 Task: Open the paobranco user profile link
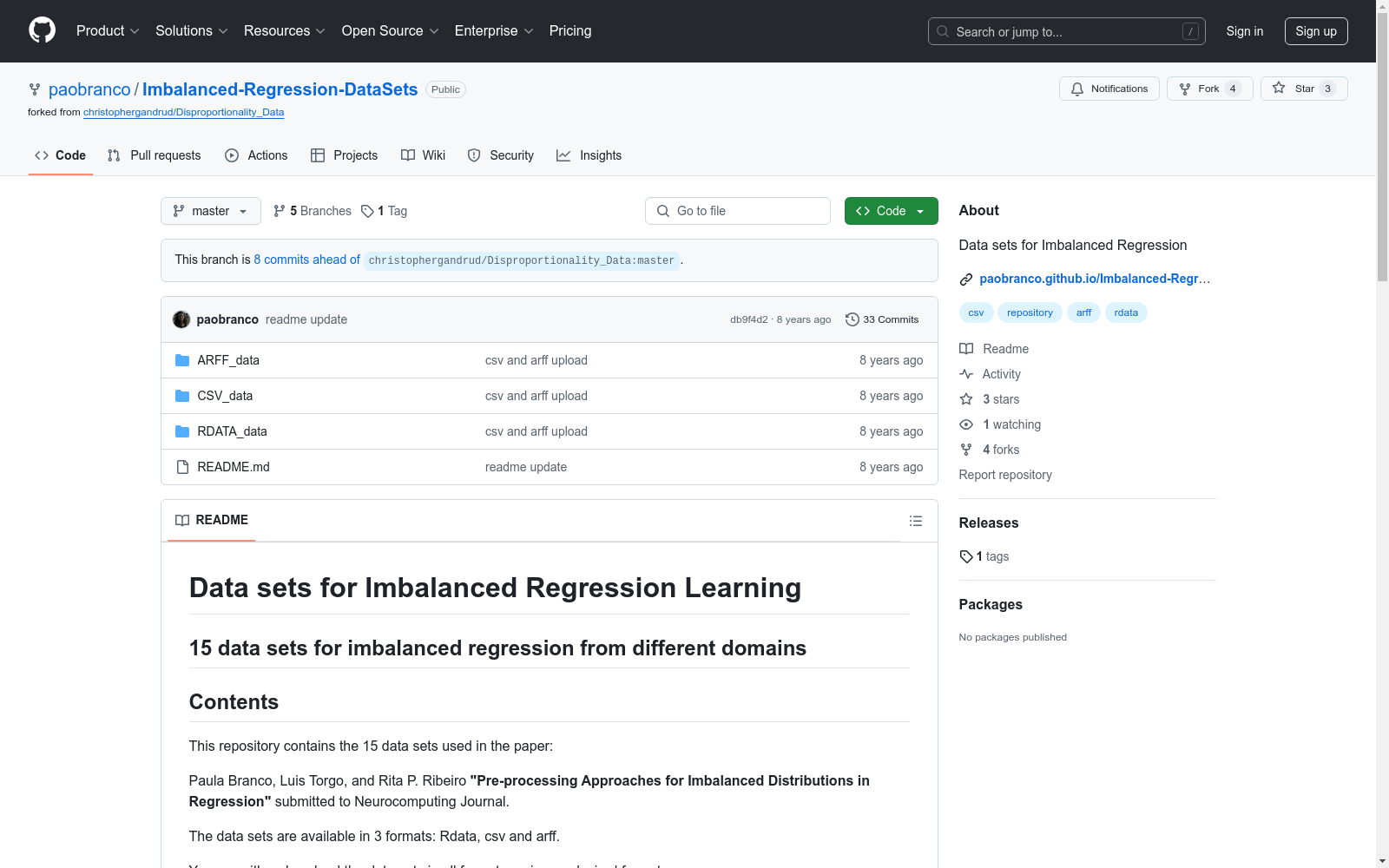tap(89, 89)
